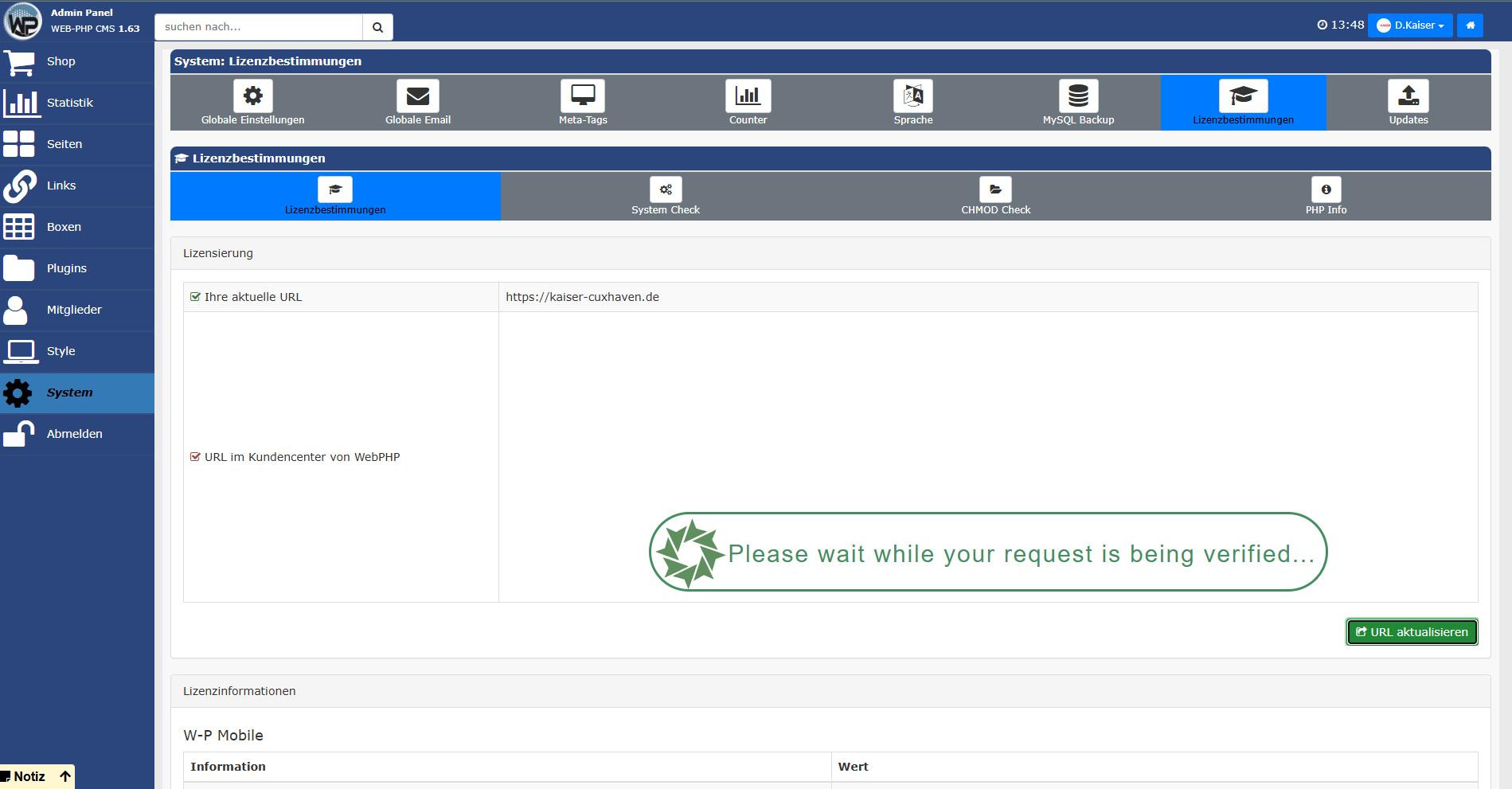
Task: Expand the Notiz panel arrow
Action: tap(65, 776)
